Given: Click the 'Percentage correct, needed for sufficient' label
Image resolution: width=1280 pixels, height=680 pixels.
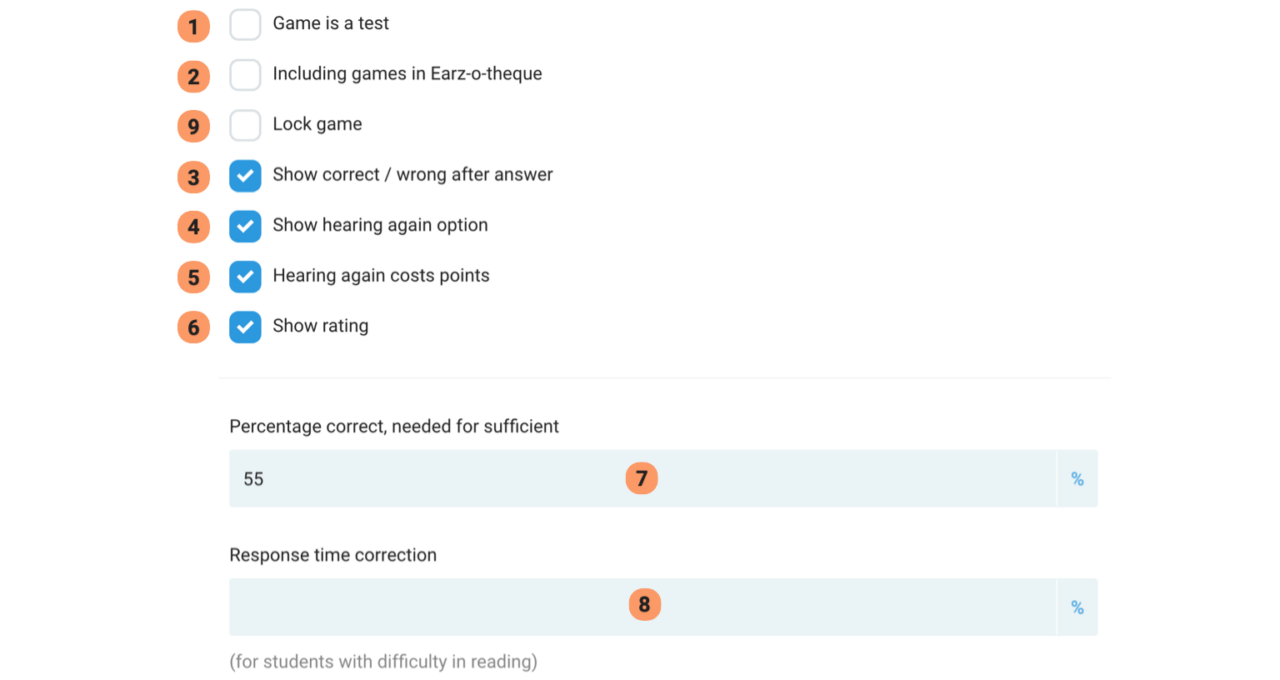Looking at the screenshot, I should [394, 426].
